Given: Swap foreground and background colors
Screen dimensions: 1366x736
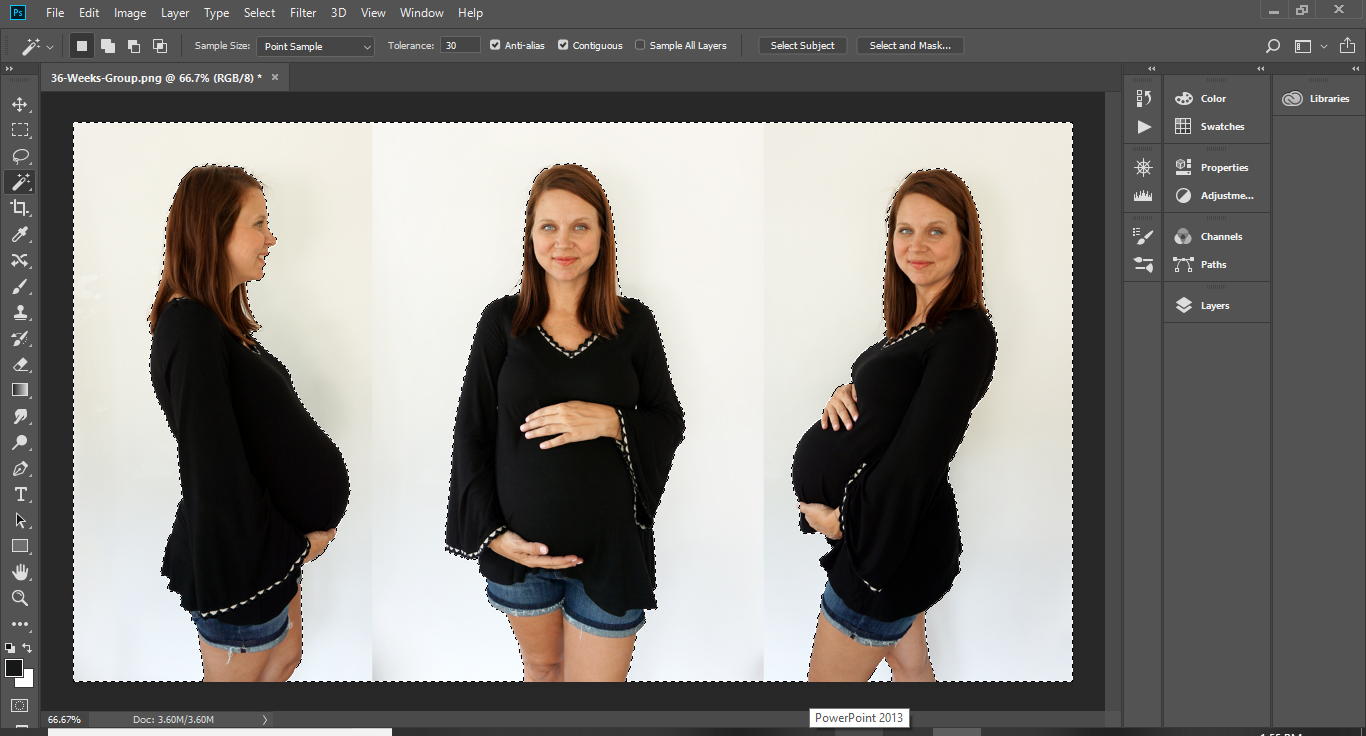Looking at the screenshot, I should coord(27,648).
